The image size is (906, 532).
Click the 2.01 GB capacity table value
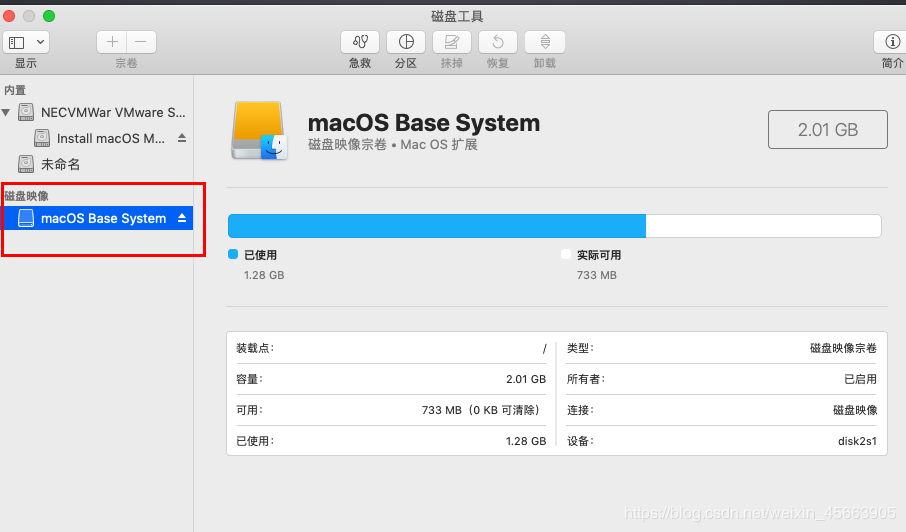pyautogui.click(x=526, y=379)
